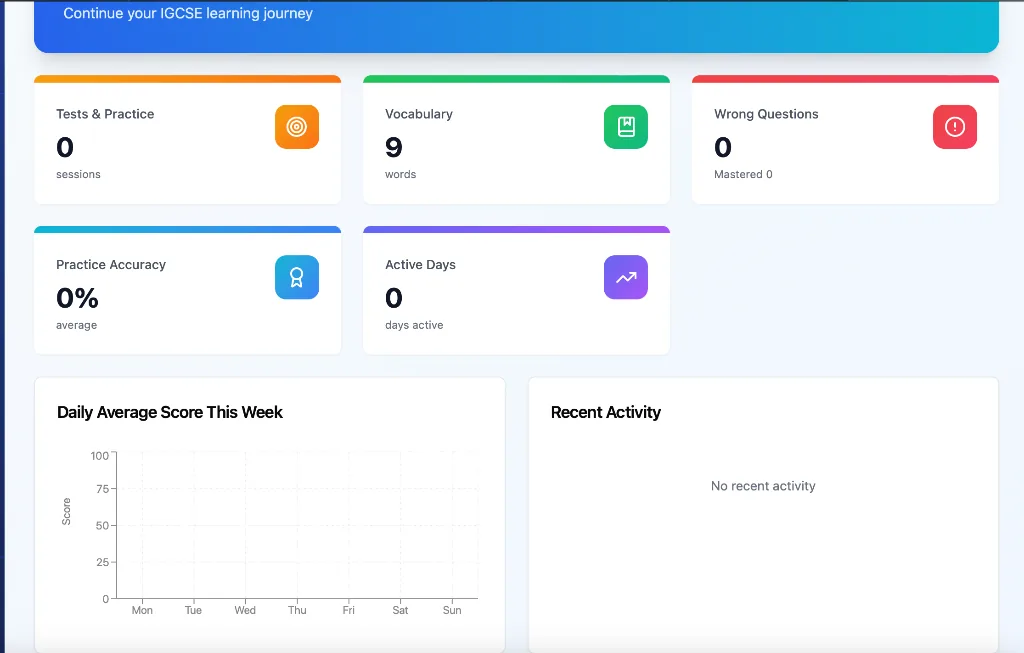
Task: Click the 'Sat' label on chart axis
Action: pyautogui.click(x=400, y=610)
